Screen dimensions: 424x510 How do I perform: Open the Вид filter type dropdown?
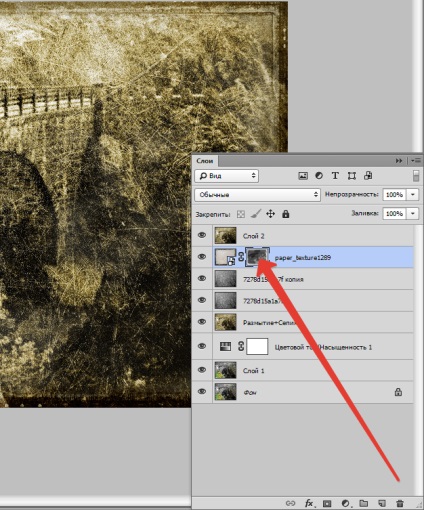point(226,176)
